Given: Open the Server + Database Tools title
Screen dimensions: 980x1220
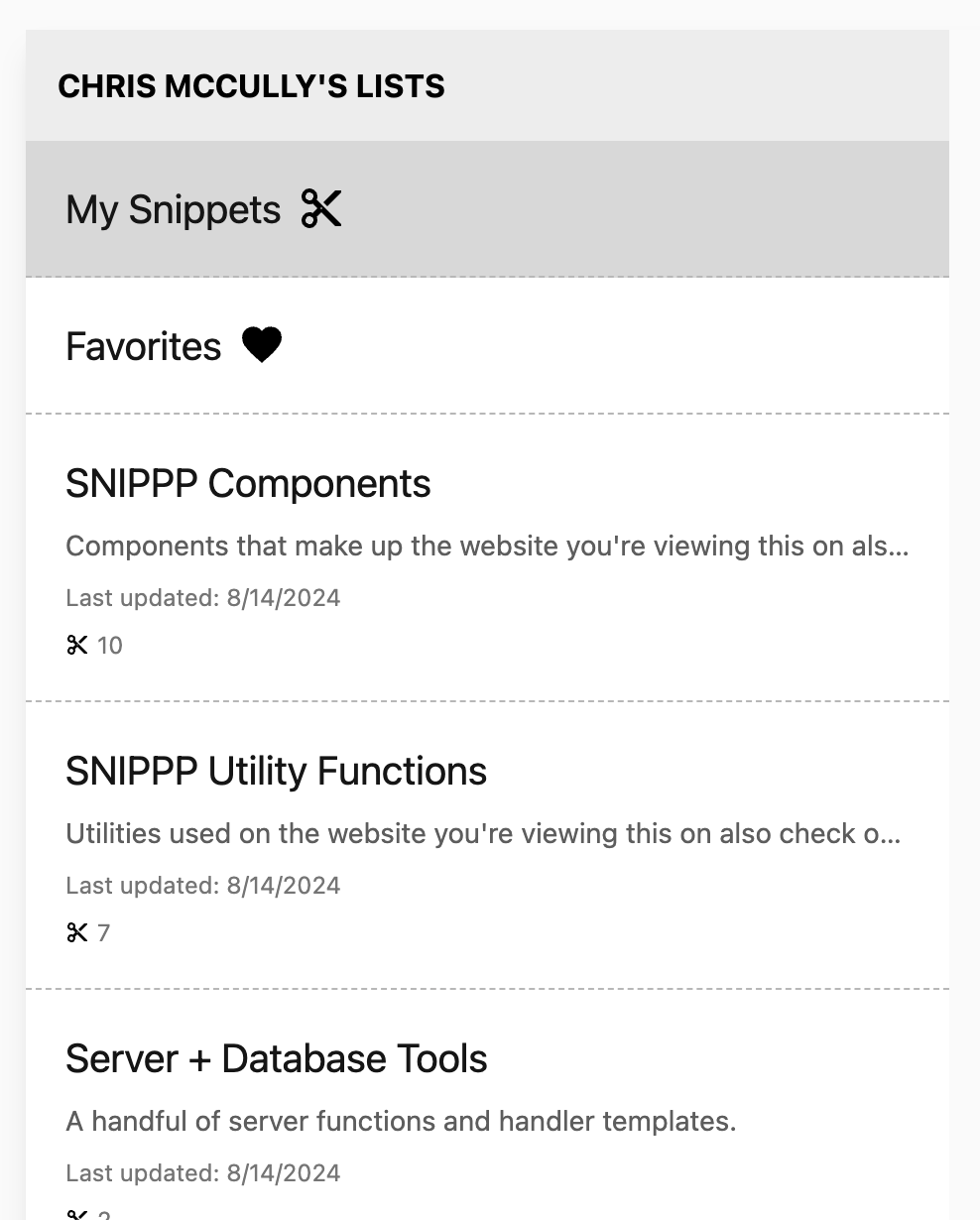Looking at the screenshot, I should pyautogui.click(x=276, y=1059).
